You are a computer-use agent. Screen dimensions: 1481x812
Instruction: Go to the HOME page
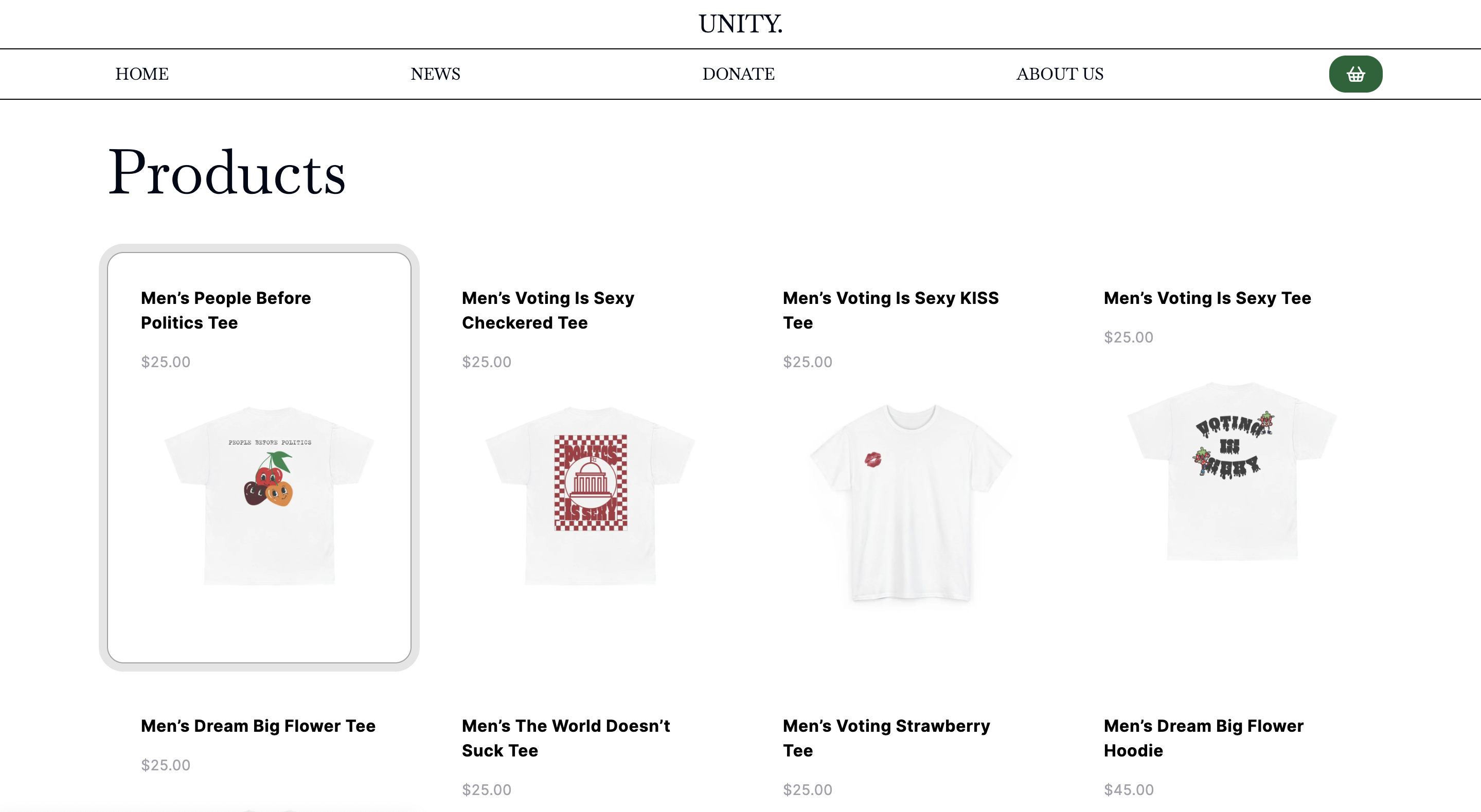[x=142, y=74]
